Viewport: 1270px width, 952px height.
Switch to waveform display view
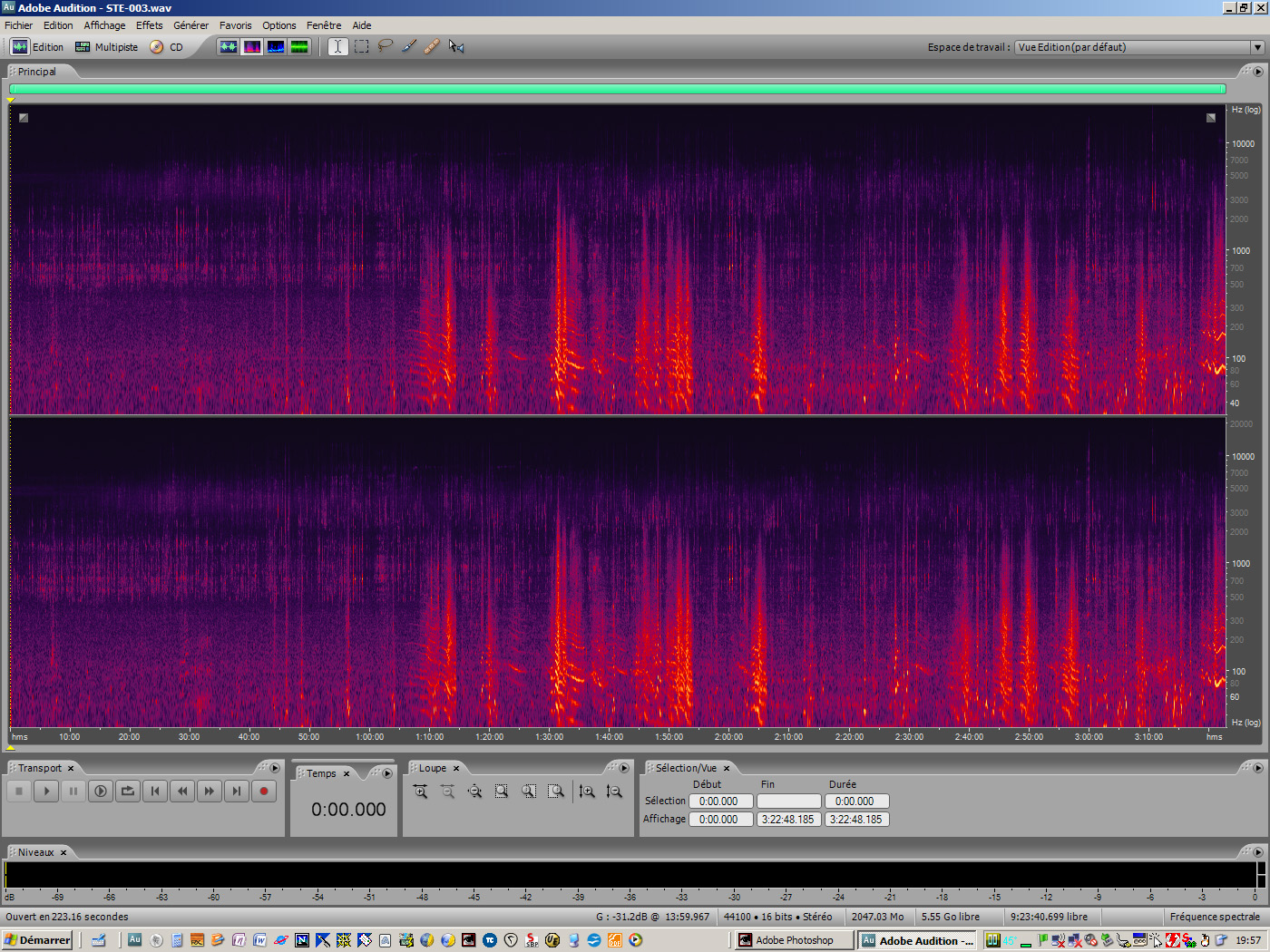coord(229,46)
